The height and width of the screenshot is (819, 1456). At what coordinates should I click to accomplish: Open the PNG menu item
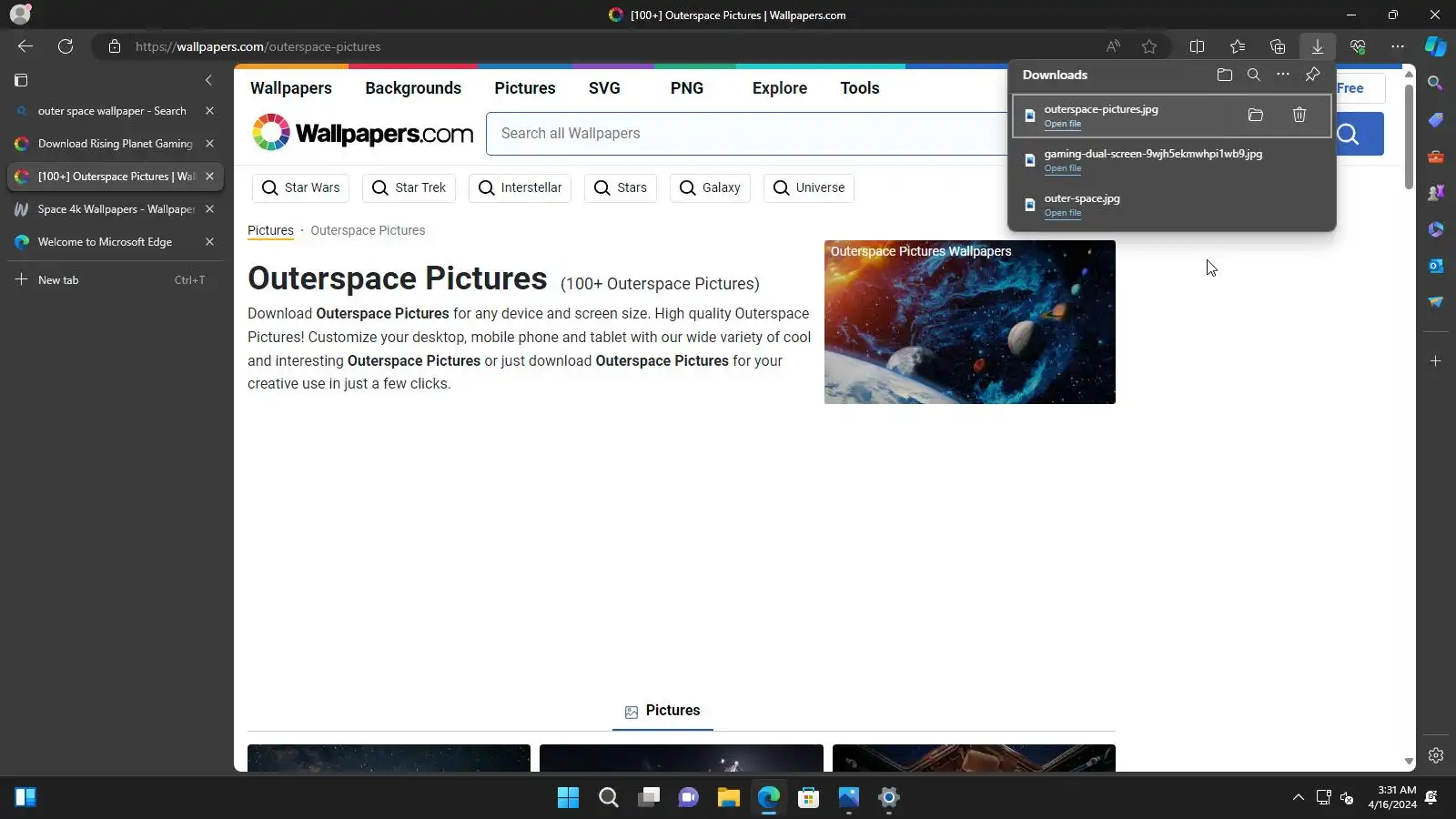687,88
